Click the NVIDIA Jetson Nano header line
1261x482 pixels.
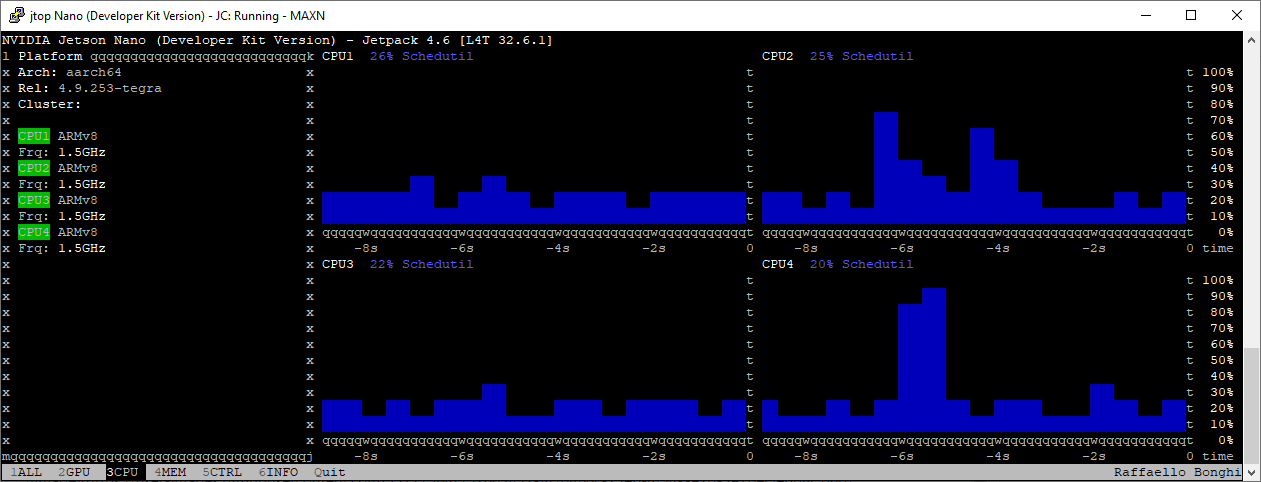278,40
